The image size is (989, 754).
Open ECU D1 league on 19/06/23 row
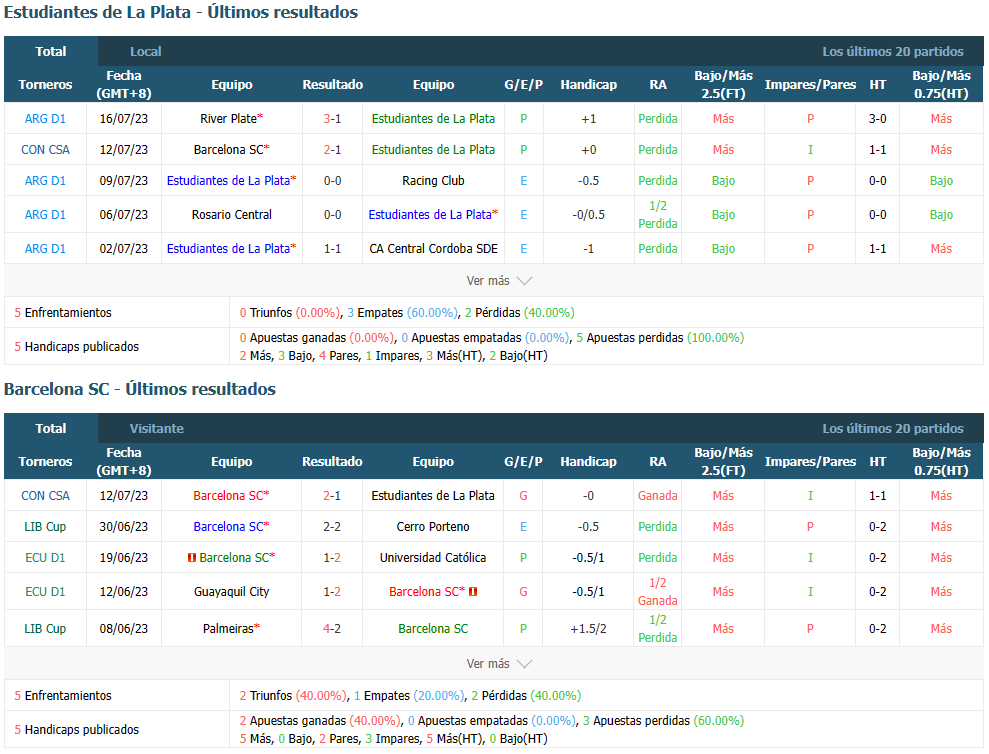[x=45, y=558]
